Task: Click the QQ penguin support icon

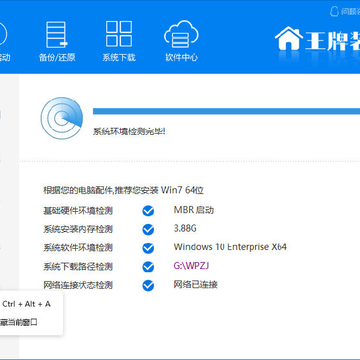Action: click(334, 12)
